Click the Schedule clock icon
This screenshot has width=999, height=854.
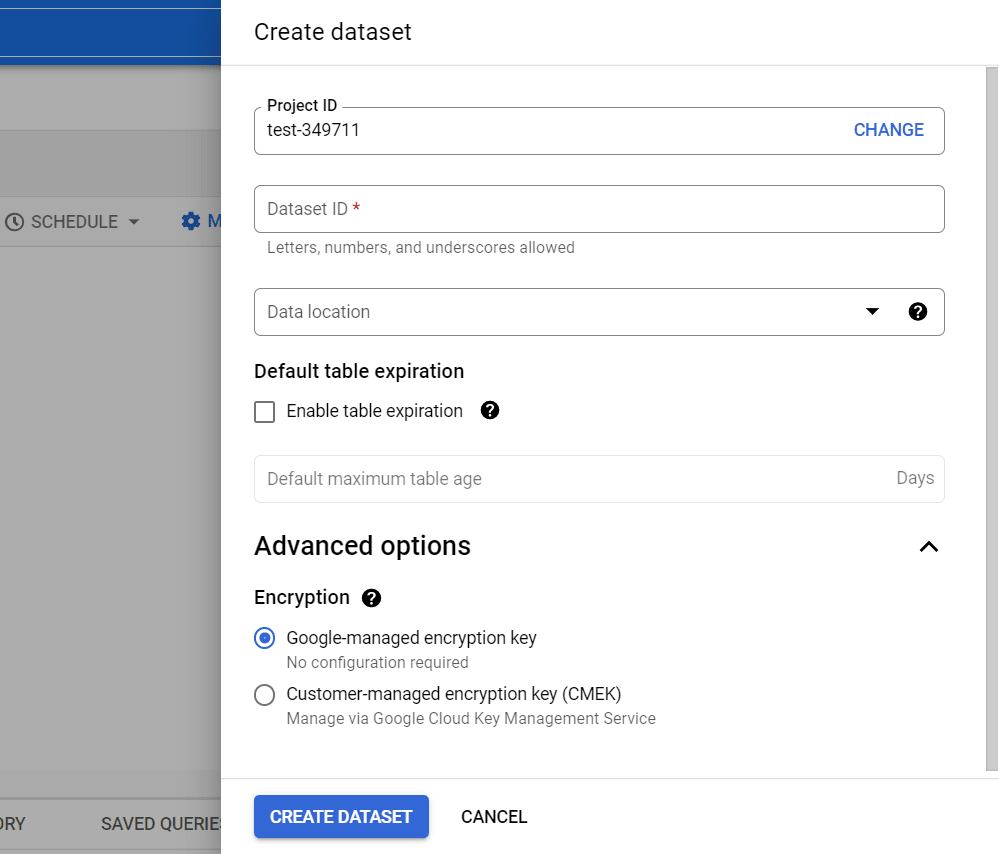(x=14, y=222)
